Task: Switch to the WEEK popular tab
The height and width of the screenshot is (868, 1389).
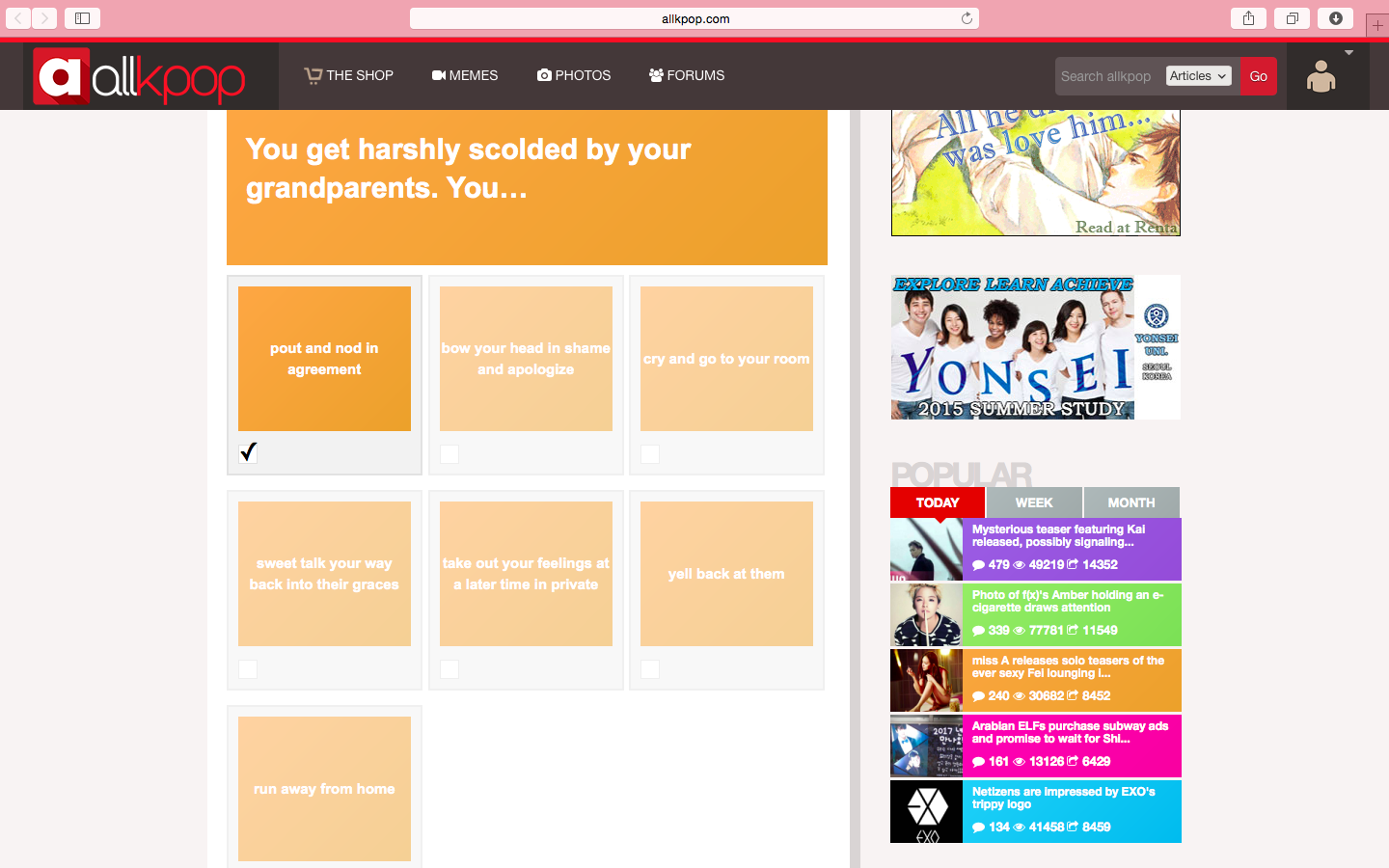Action: 1033,502
